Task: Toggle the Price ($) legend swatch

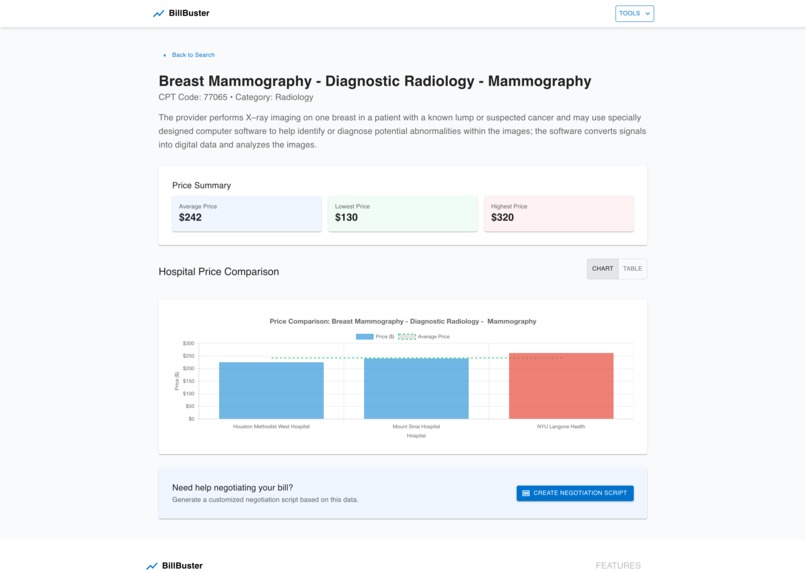Action: pos(364,337)
